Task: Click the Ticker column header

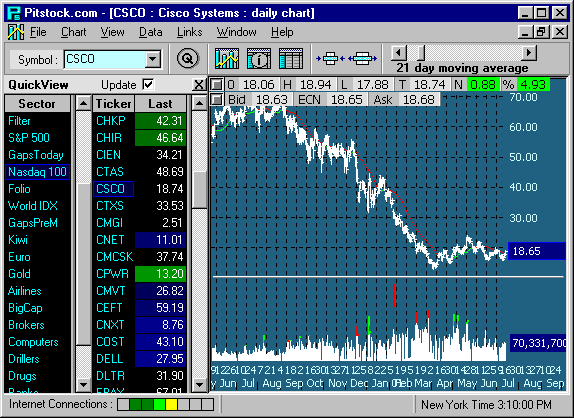Action: point(113,104)
